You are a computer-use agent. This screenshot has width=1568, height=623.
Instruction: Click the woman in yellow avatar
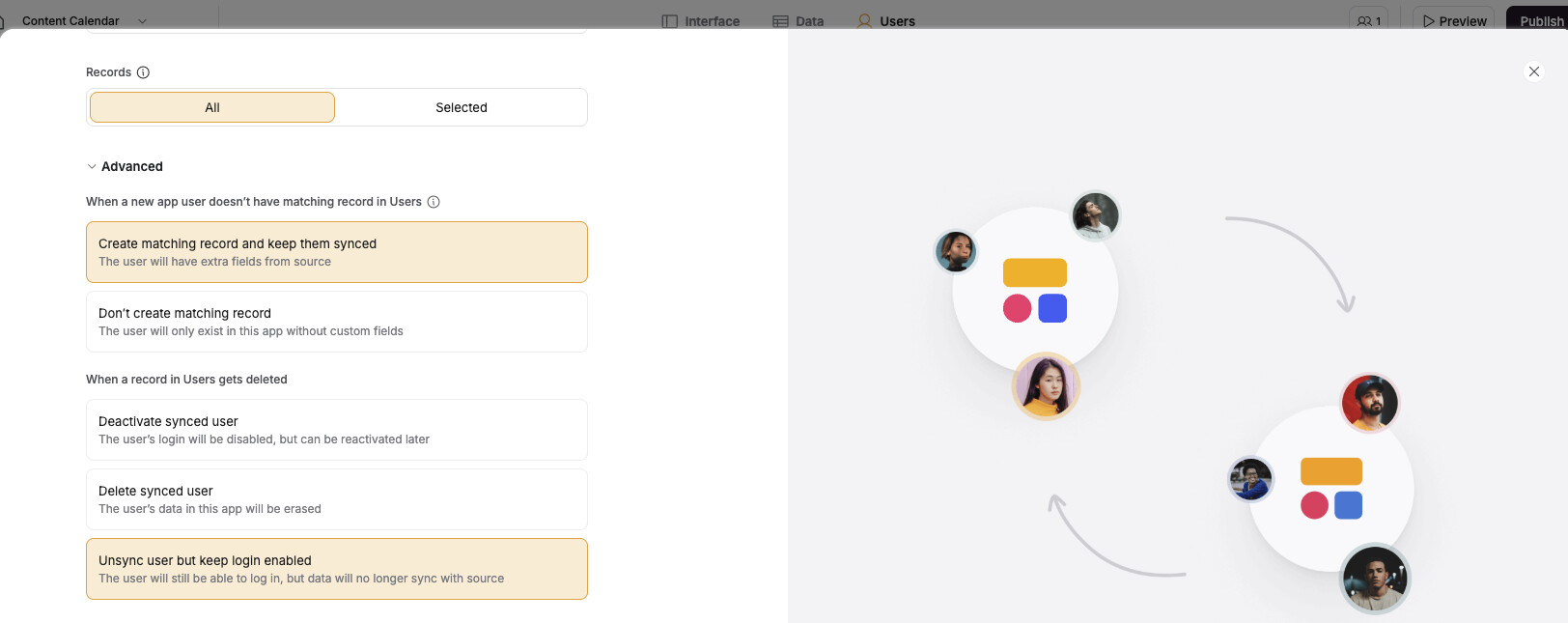(1046, 385)
